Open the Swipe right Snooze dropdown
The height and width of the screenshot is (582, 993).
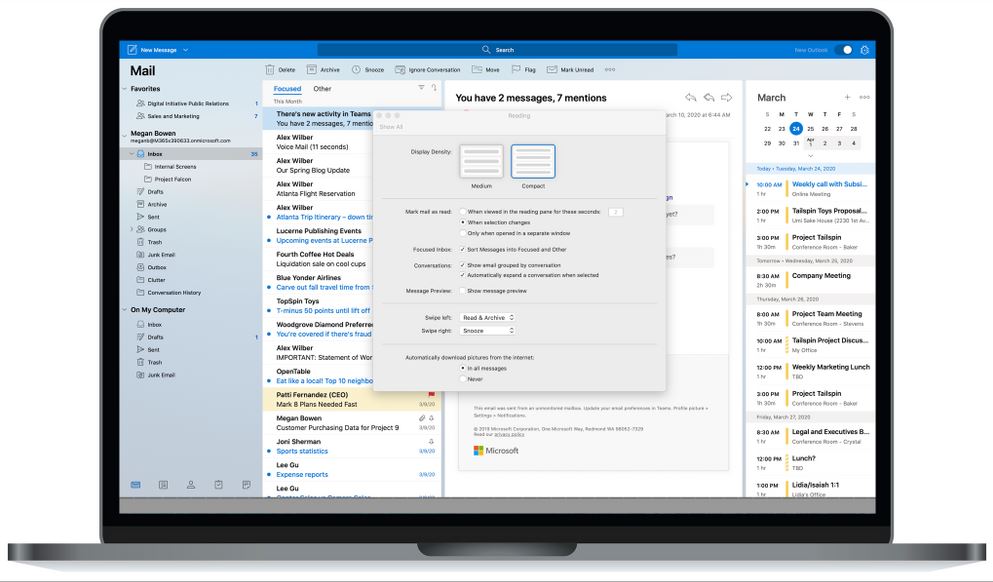pos(488,332)
